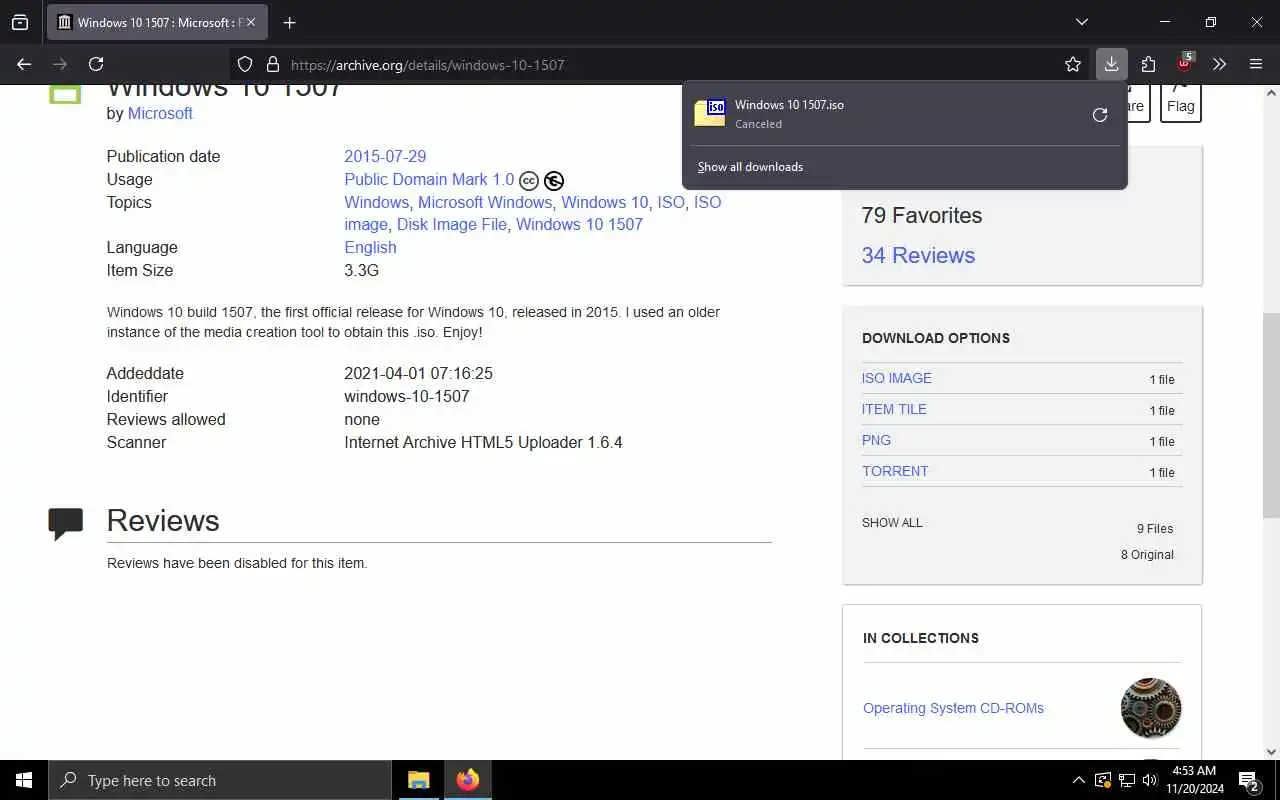List all tabs dropdown arrow
This screenshot has height=800, width=1280.
point(1081,22)
